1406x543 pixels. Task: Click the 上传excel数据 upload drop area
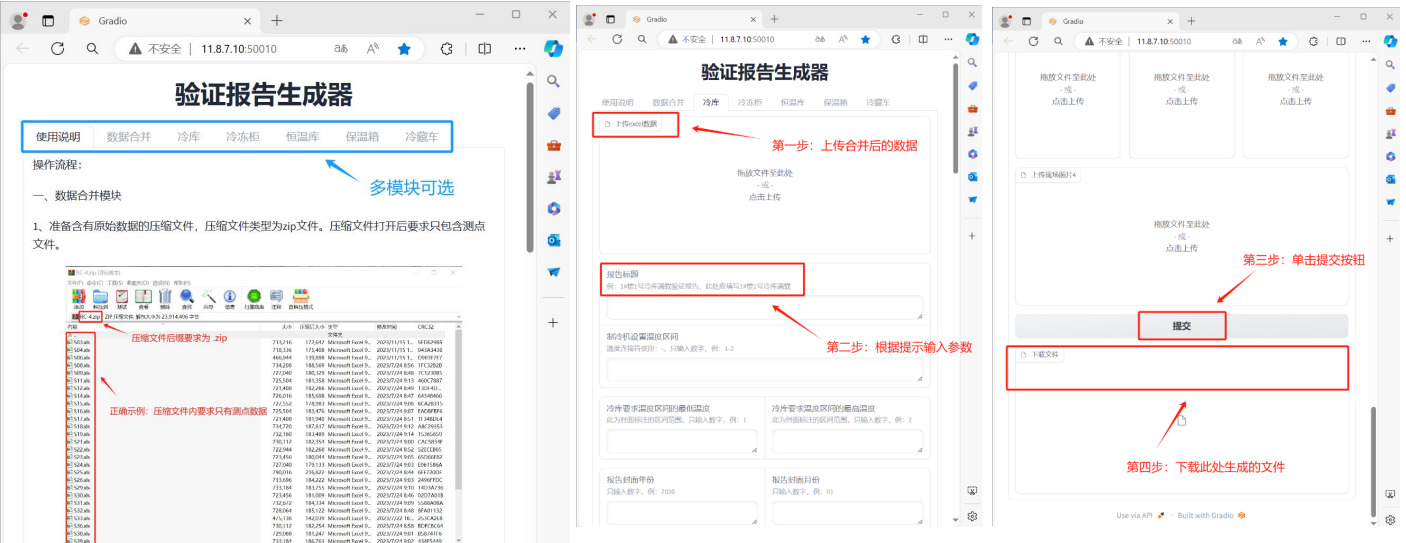[x=765, y=185]
